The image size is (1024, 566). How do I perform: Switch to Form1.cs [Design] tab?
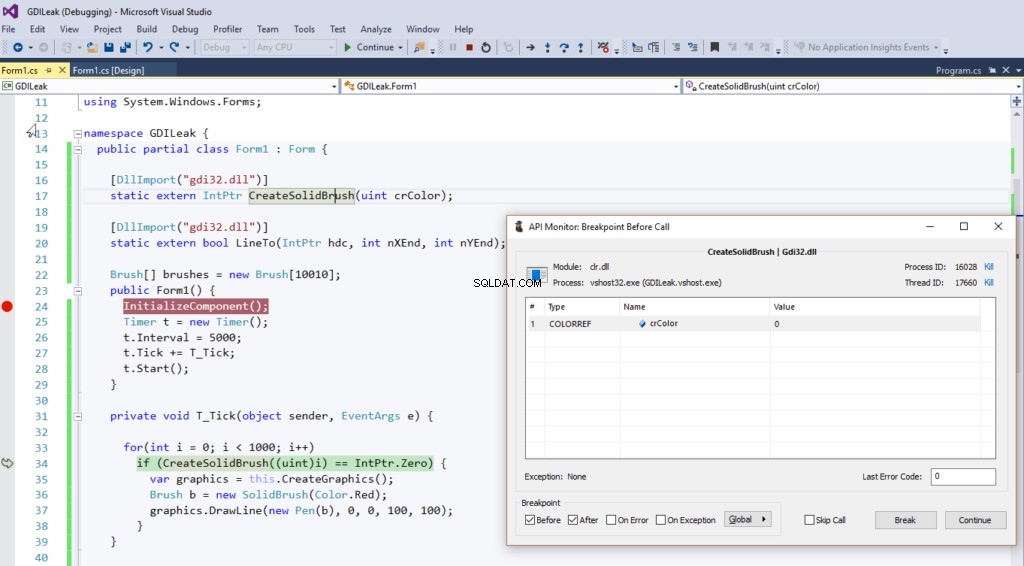[108, 70]
